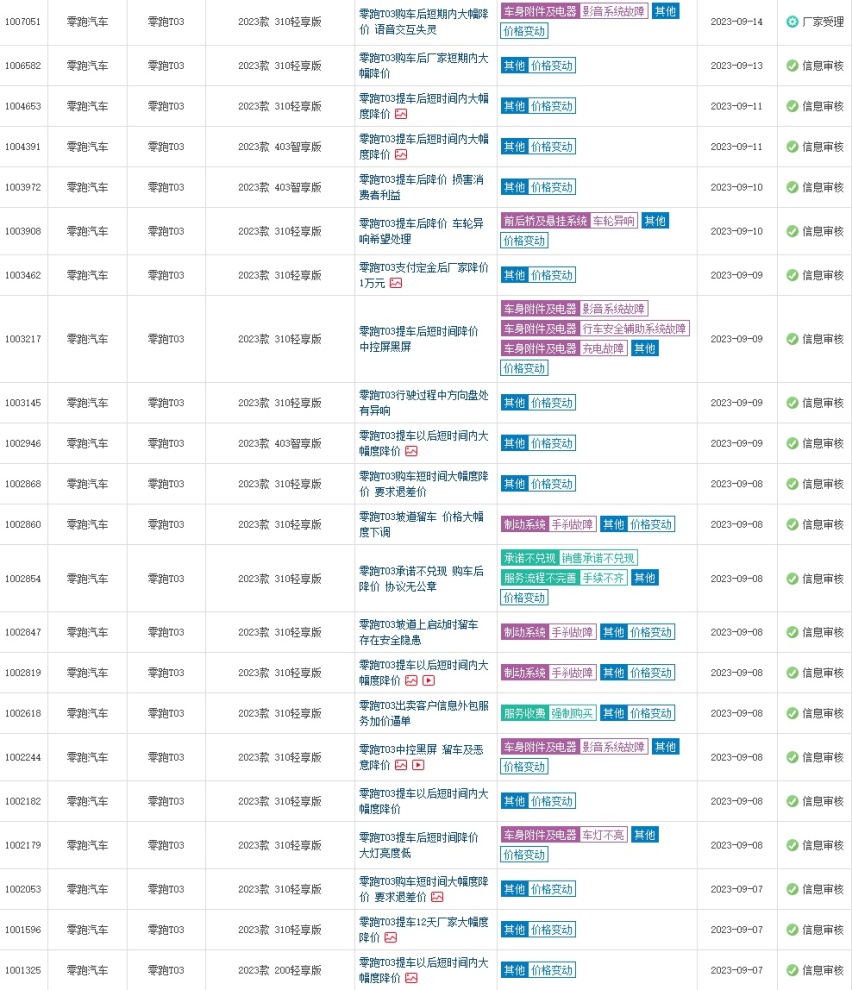Select model 2023款 403智享版 in row 1004391
This screenshot has height=990, width=852.
(x=280, y=146)
